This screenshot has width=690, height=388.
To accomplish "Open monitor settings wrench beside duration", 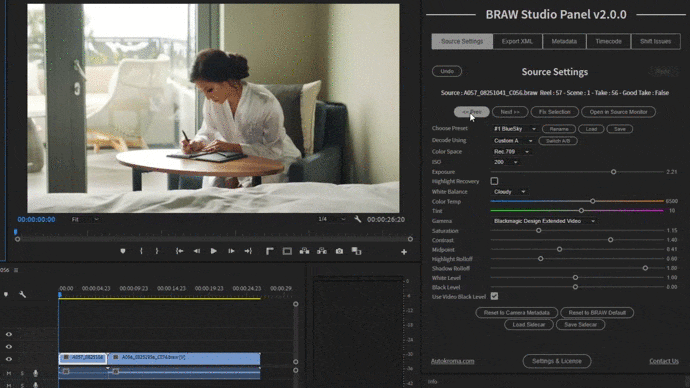I will click(x=358, y=219).
